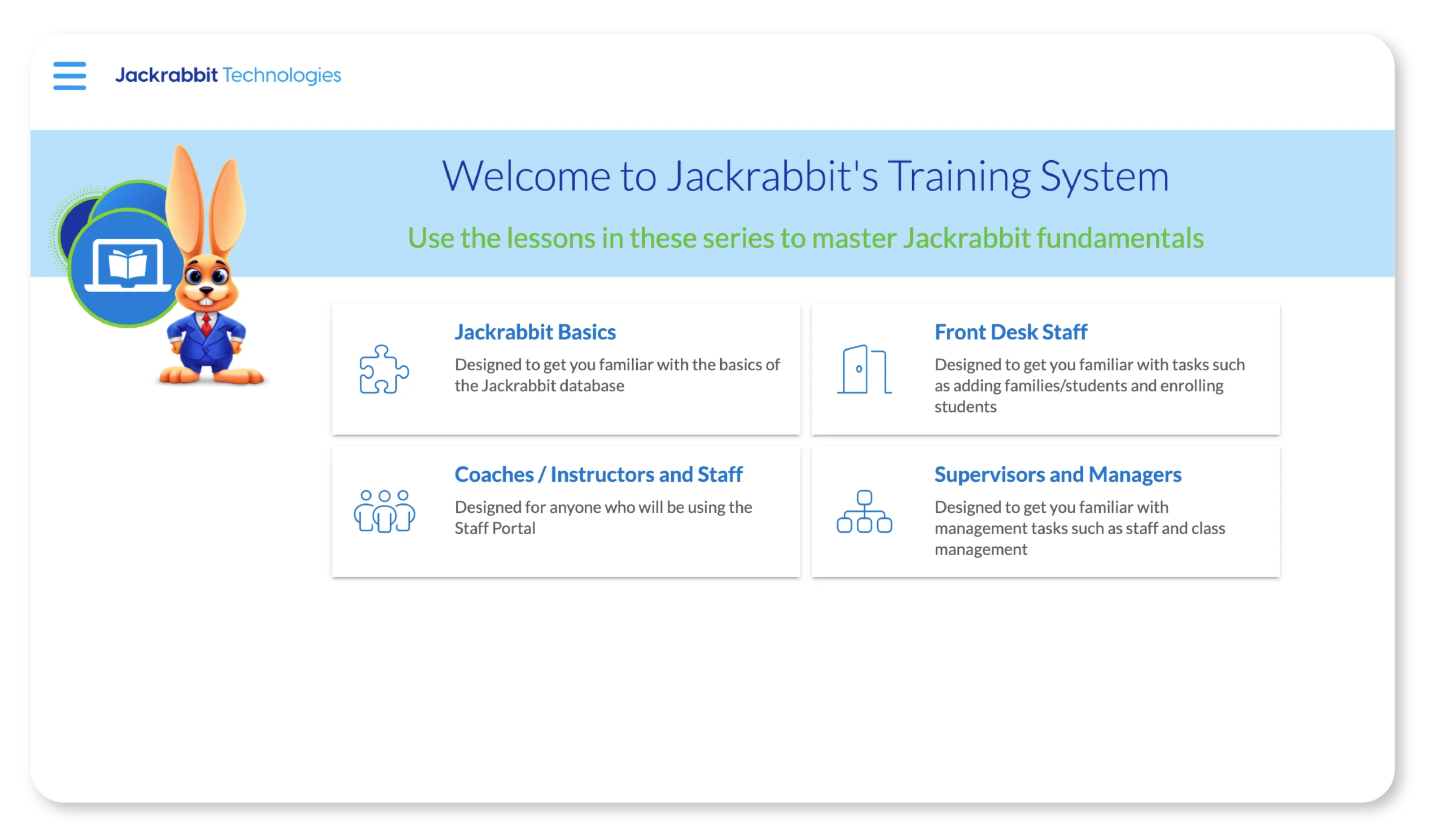Select the Coaches / Instructors and Staff heading

click(x=599, y=474)
